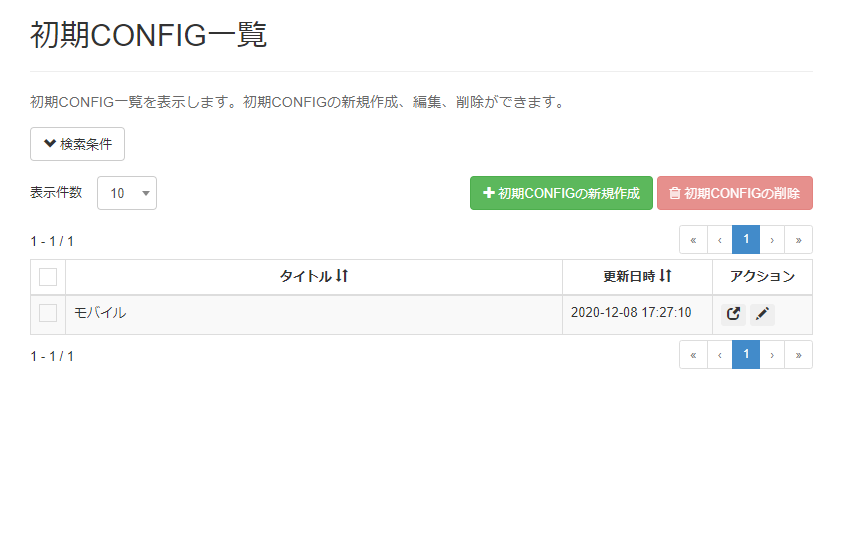This screenshot has height=542, width=843.
Task: Jump to last page in top pagination
Action: tap(798, 240)
